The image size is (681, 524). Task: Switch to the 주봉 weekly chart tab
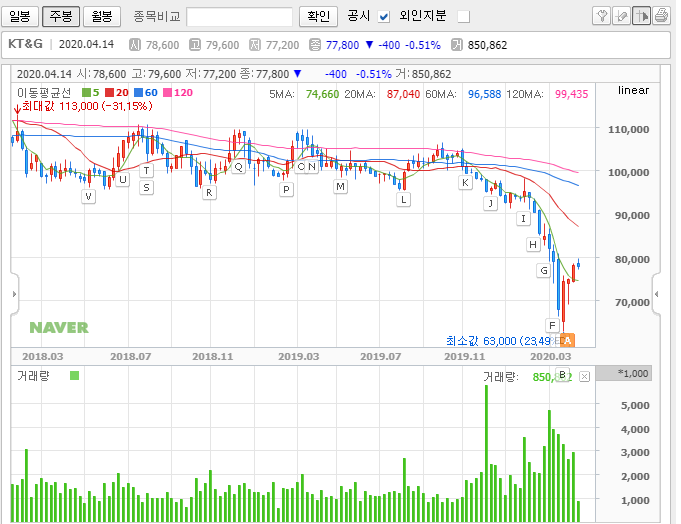(x=61, y=16)
